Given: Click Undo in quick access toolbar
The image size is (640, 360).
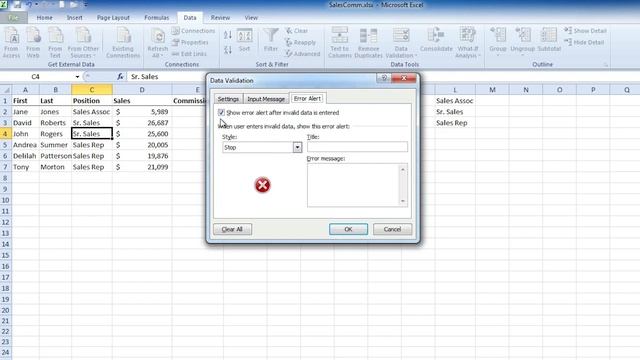Looking at the screenshot, I should 29,5.
